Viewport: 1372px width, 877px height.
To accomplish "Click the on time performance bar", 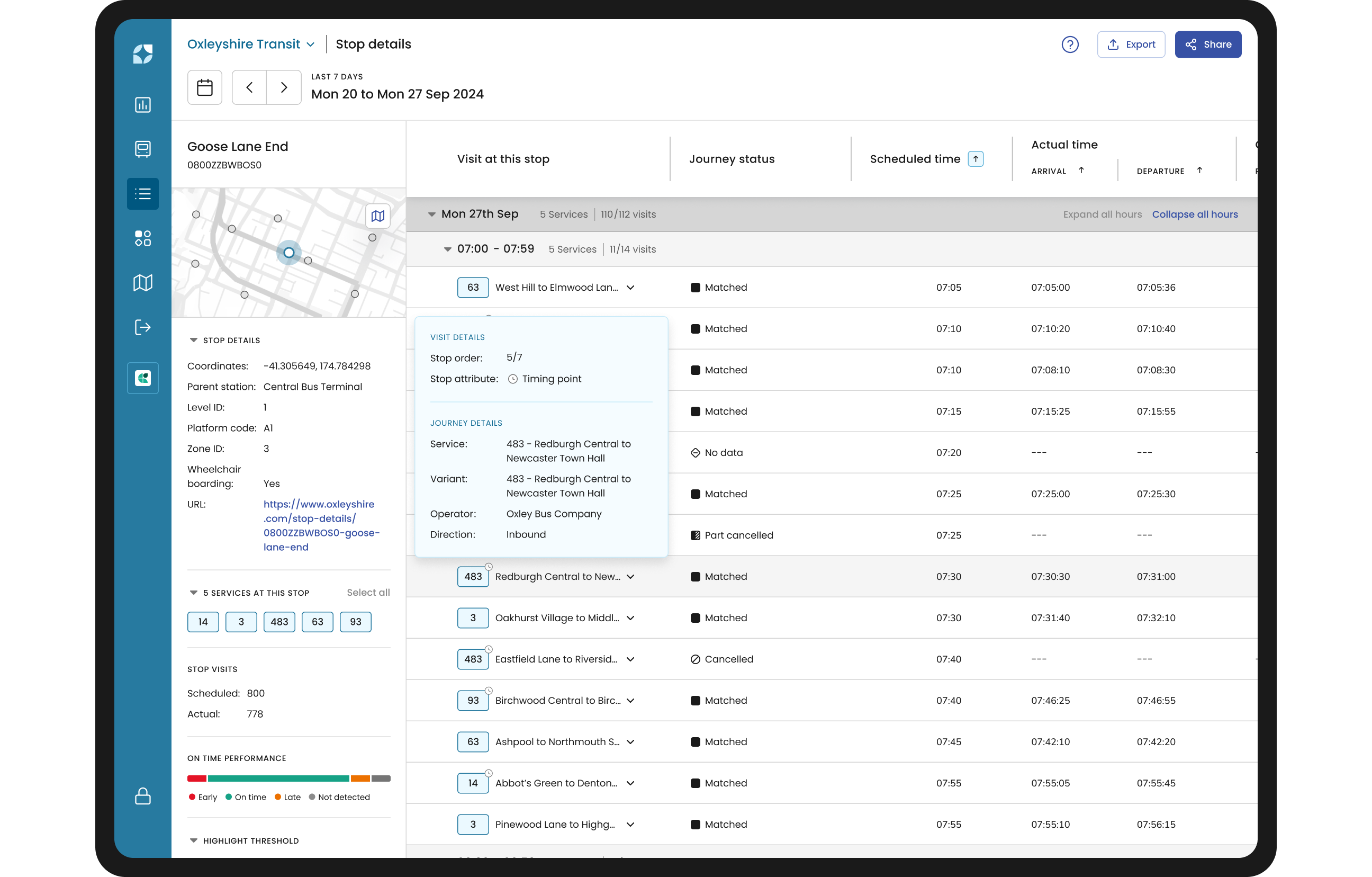I will tap(289, 778).
